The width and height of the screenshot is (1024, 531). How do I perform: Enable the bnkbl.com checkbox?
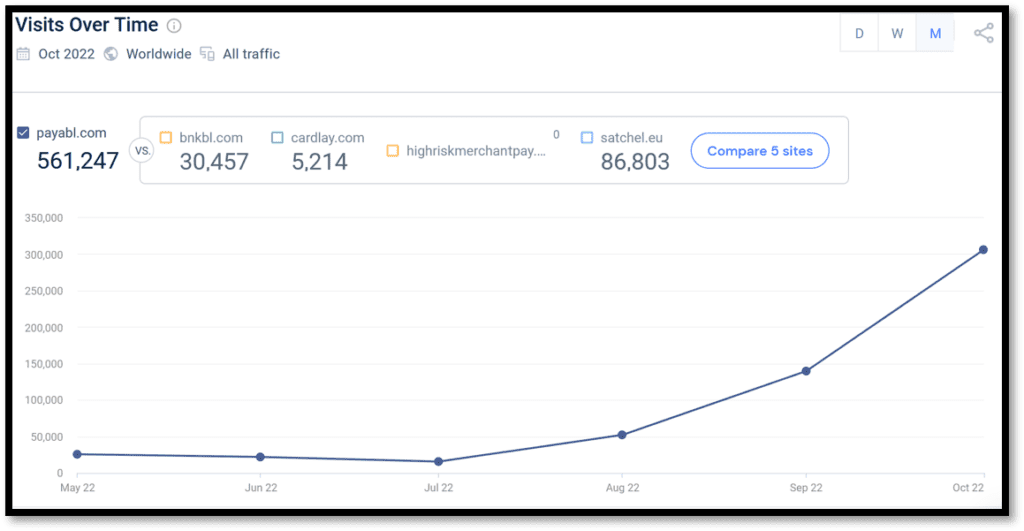166,138
